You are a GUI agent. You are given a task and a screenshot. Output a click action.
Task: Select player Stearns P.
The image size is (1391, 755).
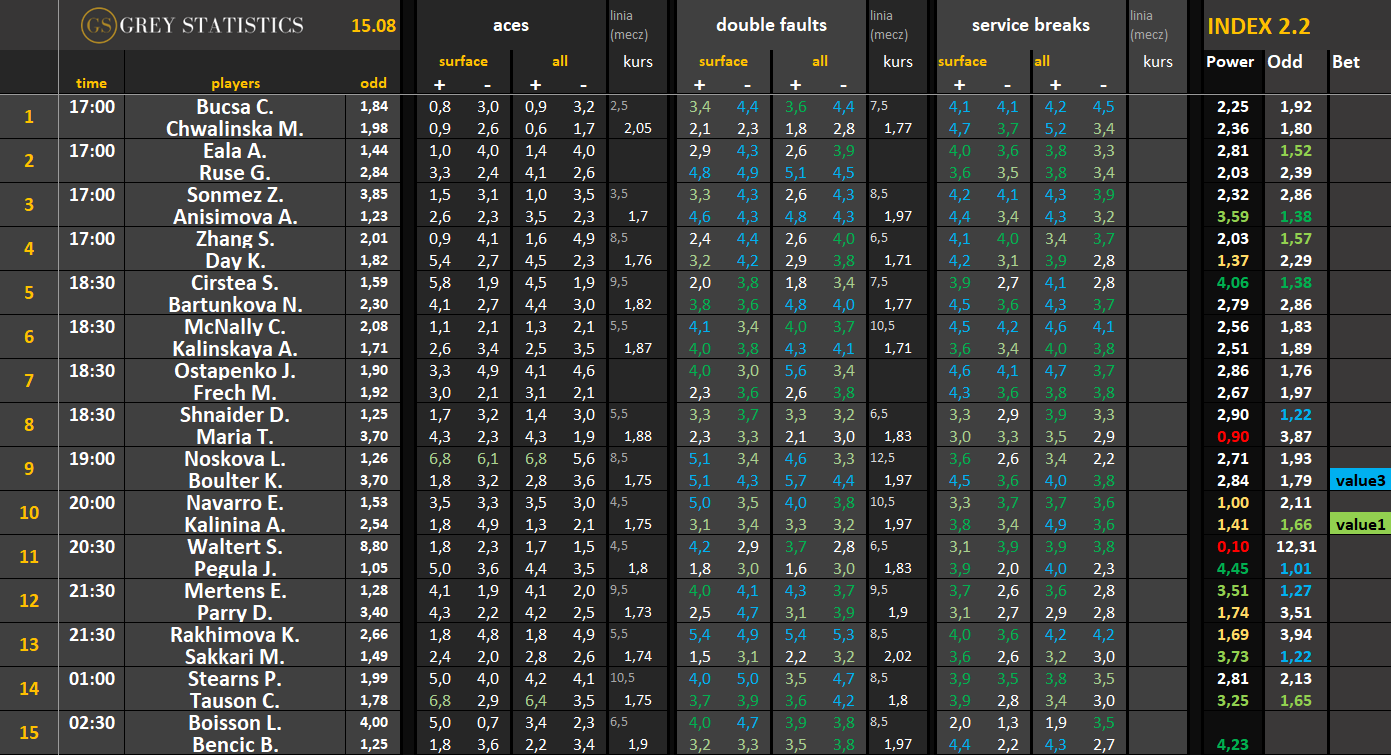point(235,679)
